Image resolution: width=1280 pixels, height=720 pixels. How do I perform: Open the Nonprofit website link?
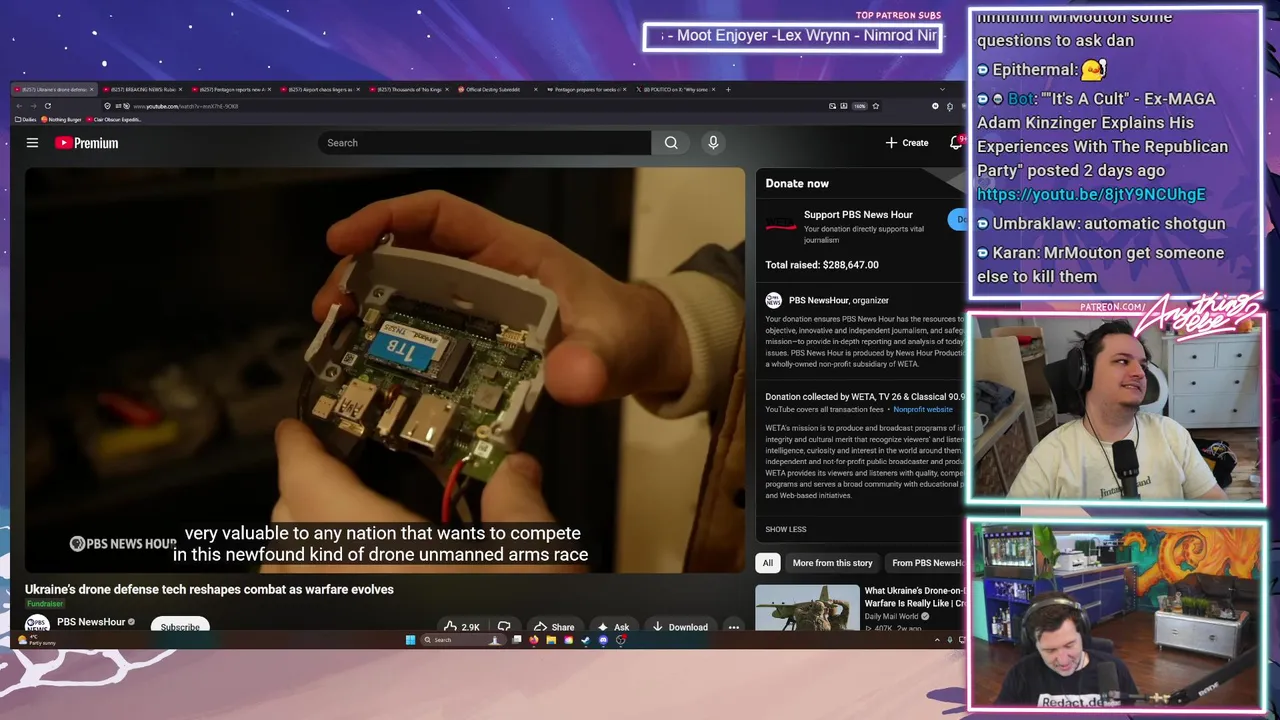pyautogui.click(x=923, y=409)
